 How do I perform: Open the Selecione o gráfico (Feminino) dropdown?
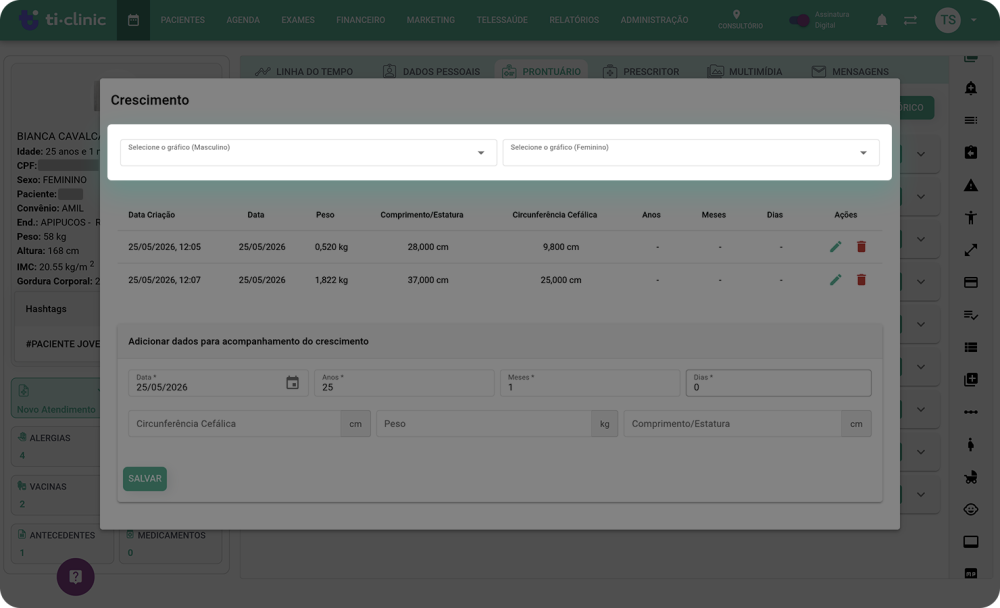(691, 152)
